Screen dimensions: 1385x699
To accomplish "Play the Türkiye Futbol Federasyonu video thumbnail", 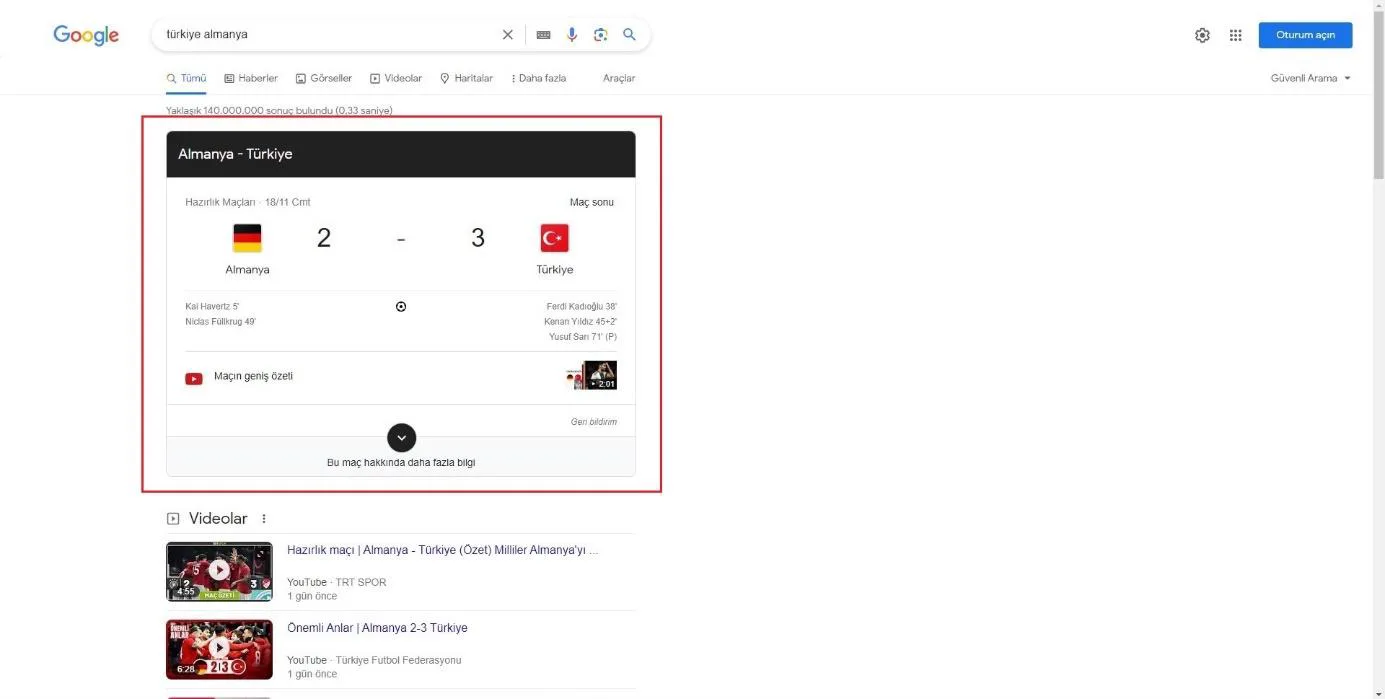I will coord(219,649).
